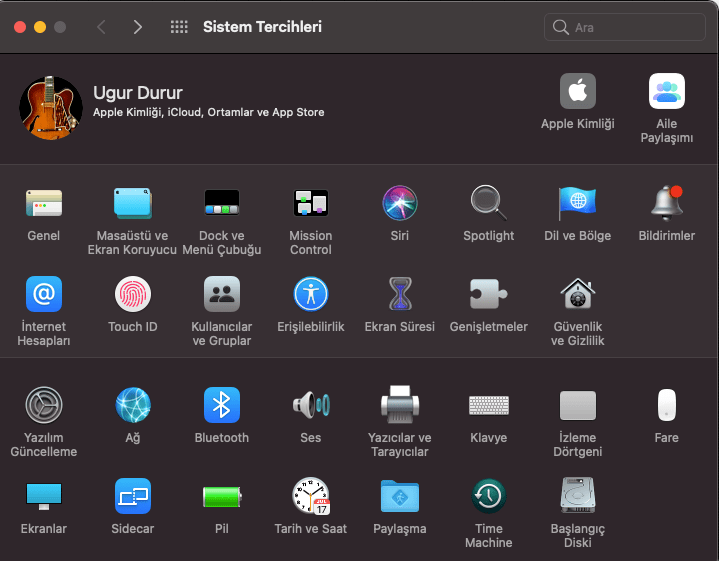Open Mission Control preferences

pyautogui.click(x=310, y=203)
